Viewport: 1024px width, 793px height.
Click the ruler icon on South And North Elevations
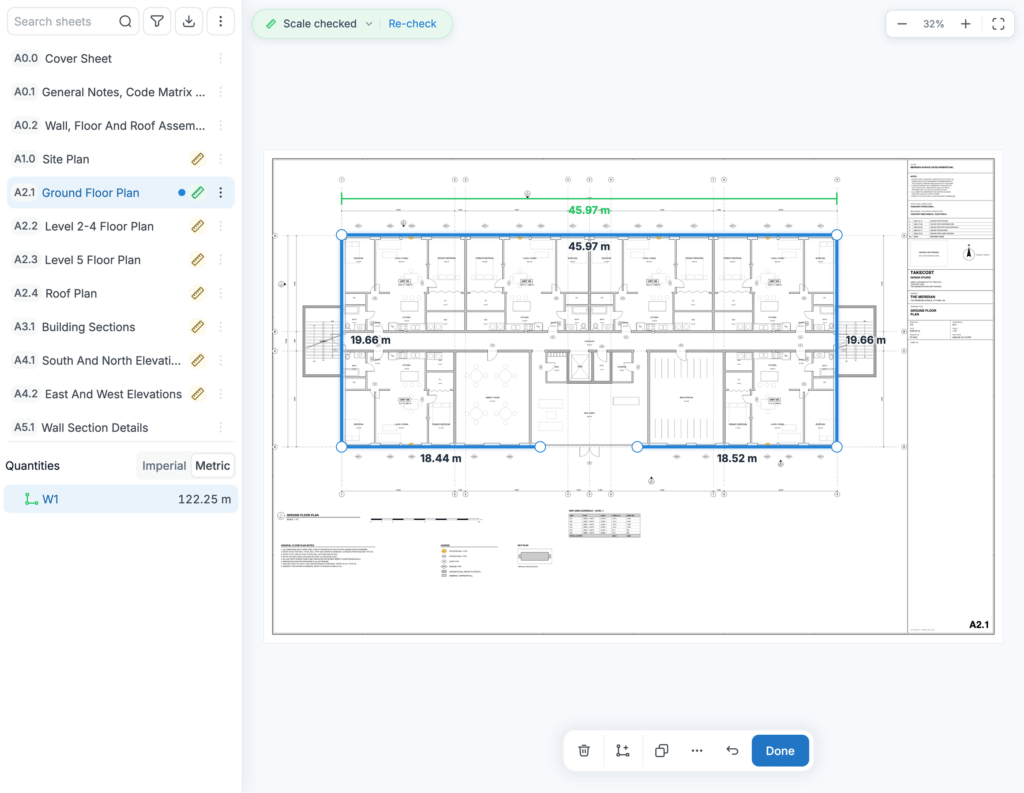[197, 360]
